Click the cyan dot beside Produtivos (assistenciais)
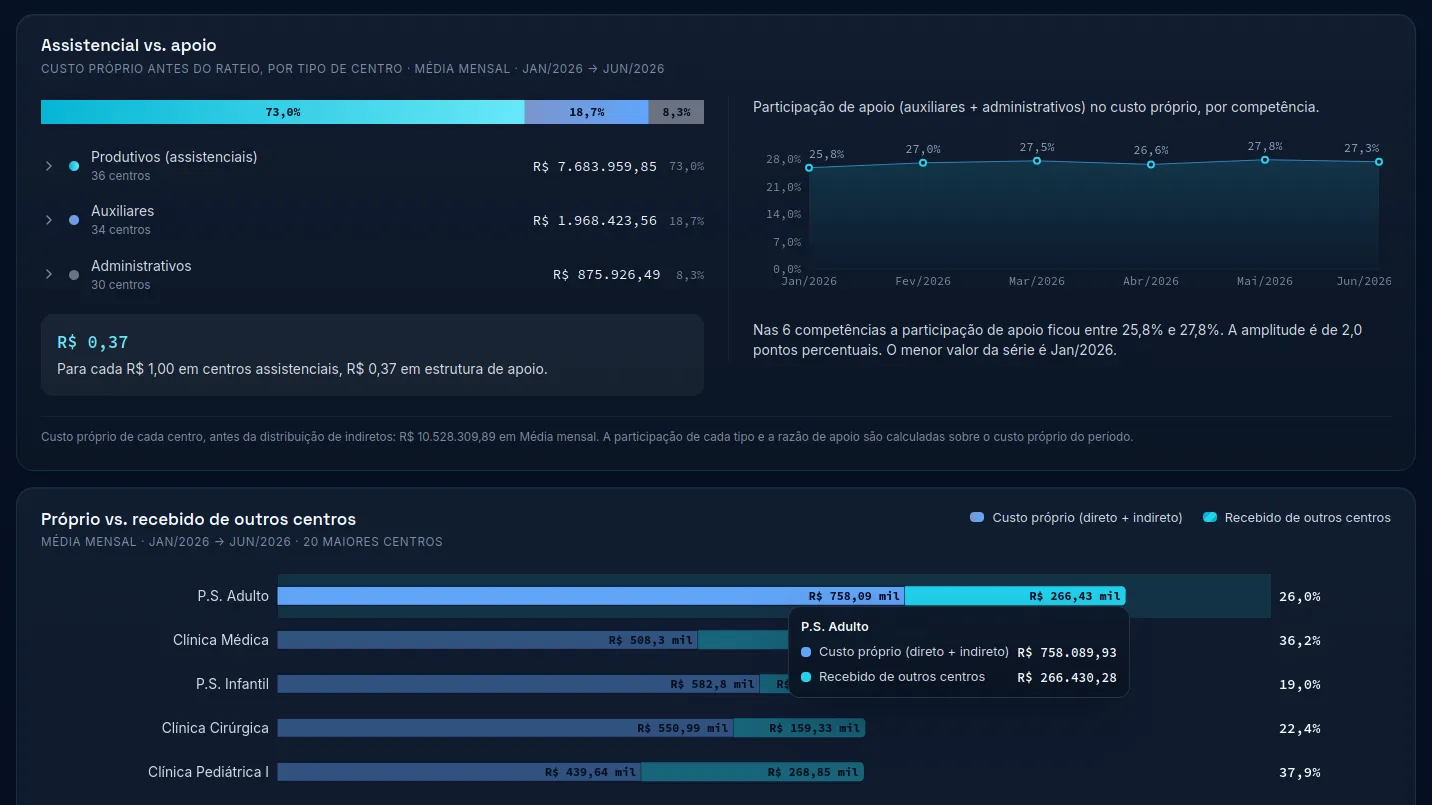The height and width of the screenshot is (805, 1432). click(74, 166)
